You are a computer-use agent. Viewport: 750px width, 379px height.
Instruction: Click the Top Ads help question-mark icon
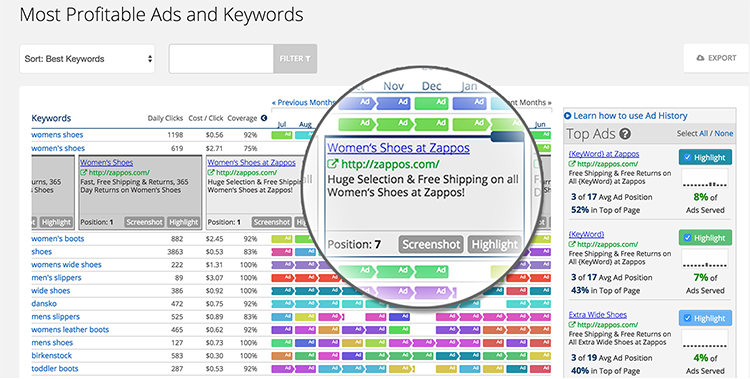point(625,134)
